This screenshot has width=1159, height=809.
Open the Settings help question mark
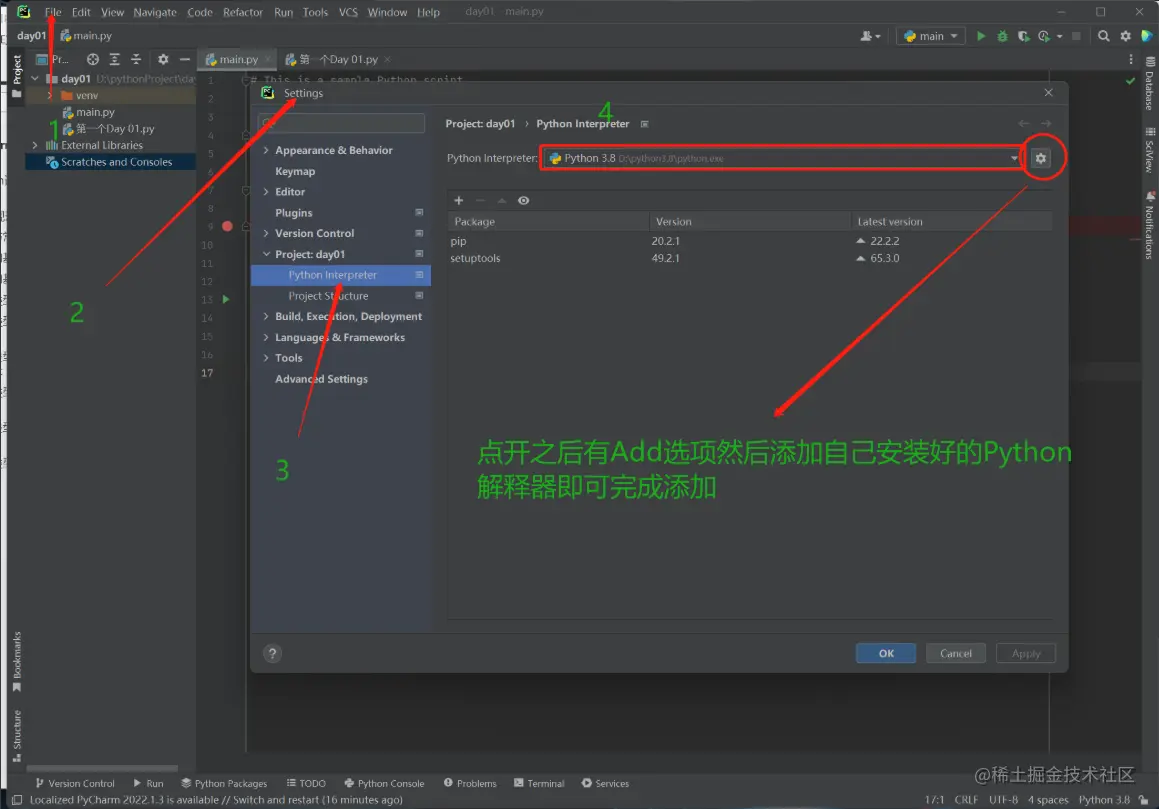(272, 653)
